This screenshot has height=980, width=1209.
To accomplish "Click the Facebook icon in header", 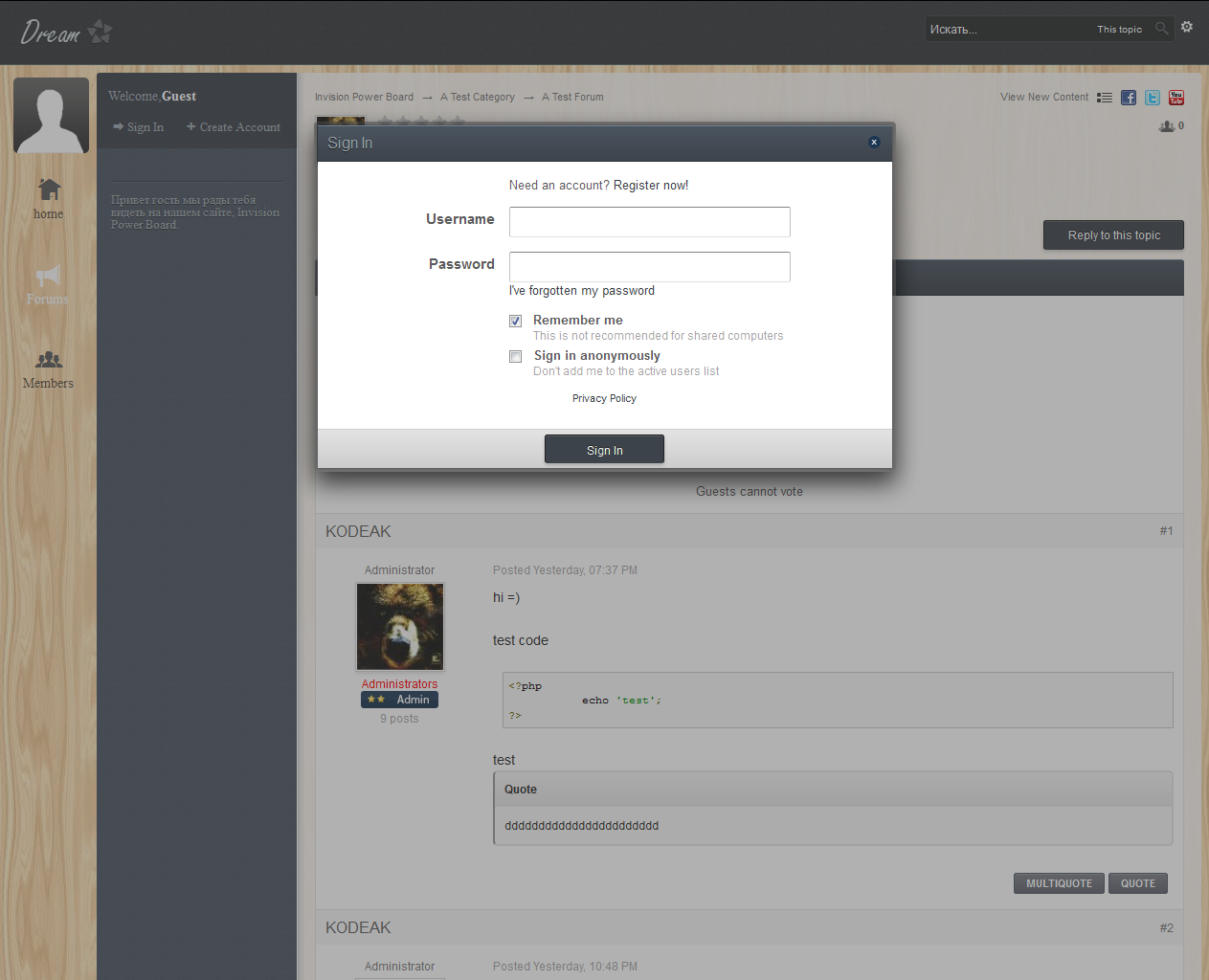I will (x=1129, y=98).
